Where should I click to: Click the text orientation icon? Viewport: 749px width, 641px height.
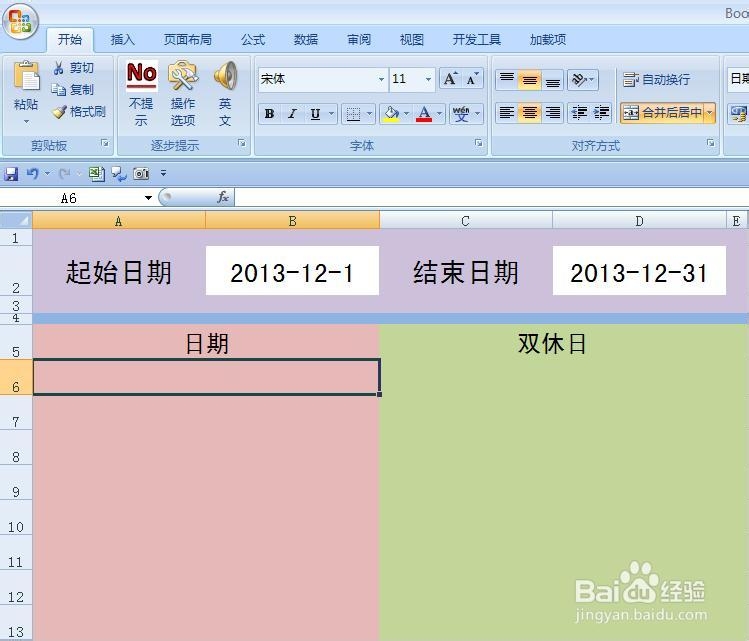coord(578,79)
